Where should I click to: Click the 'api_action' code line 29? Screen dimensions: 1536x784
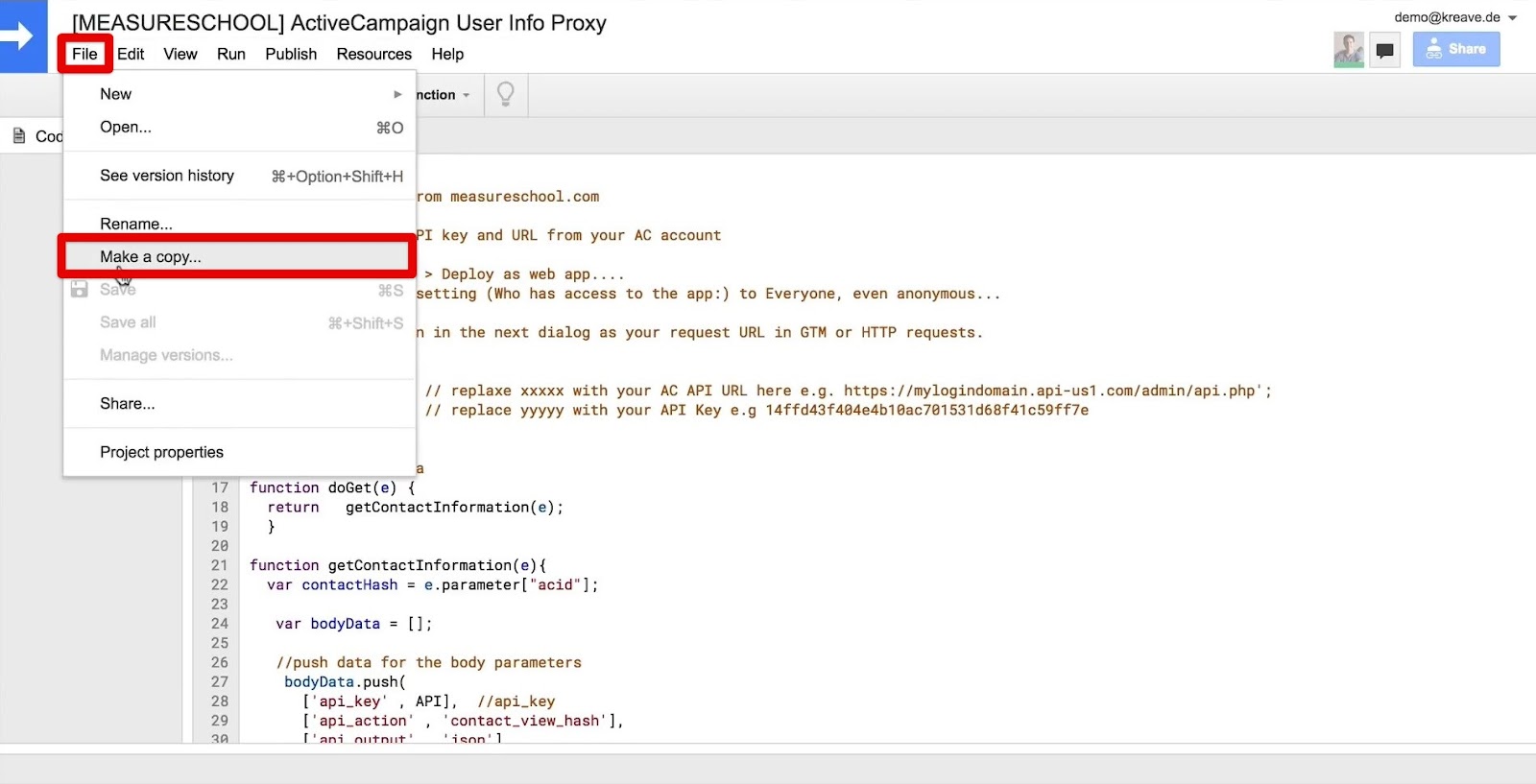click(463, 721)
